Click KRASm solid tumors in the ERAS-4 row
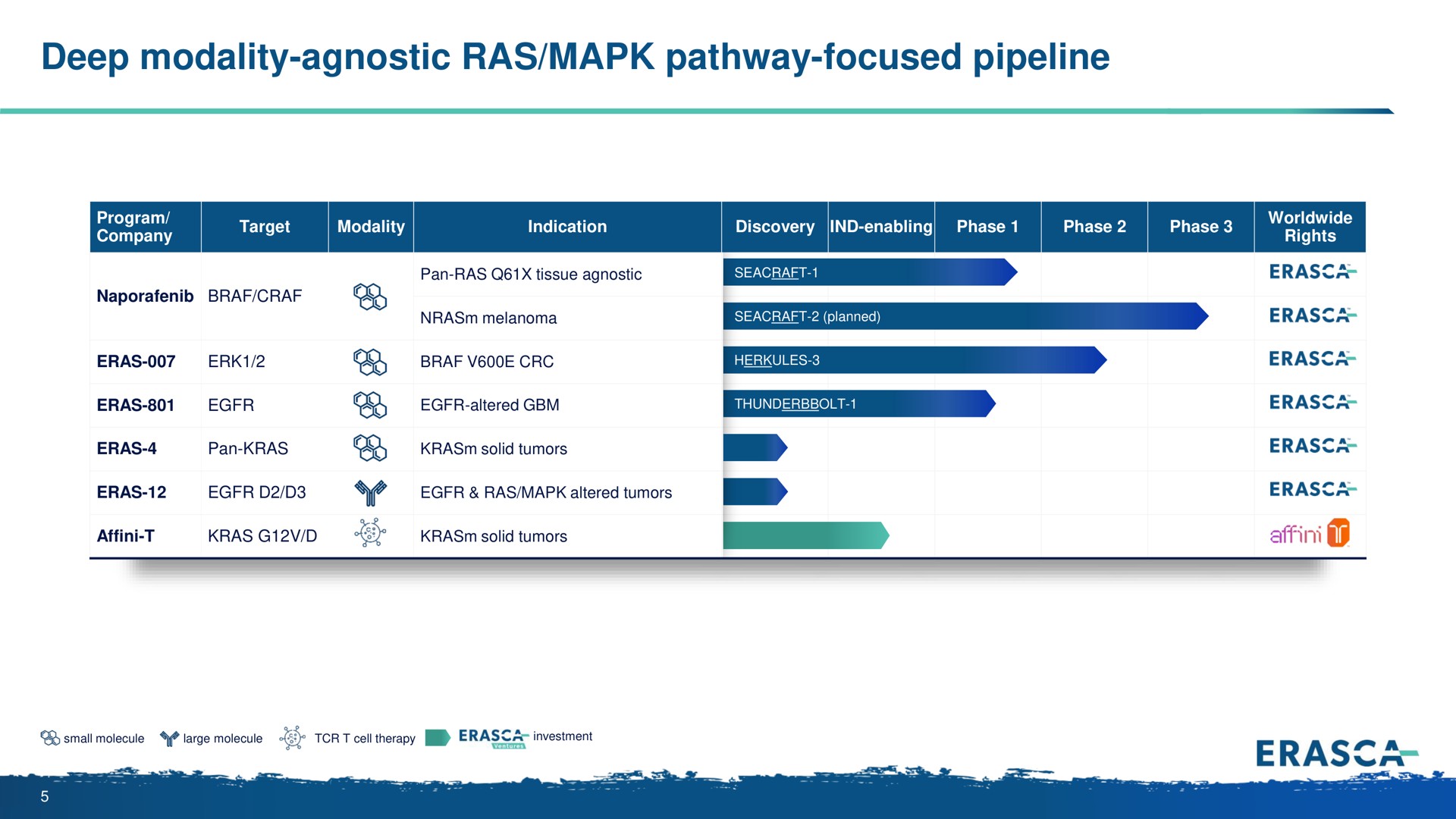This screenshot has height=819, width=1456. pos(494,449)
